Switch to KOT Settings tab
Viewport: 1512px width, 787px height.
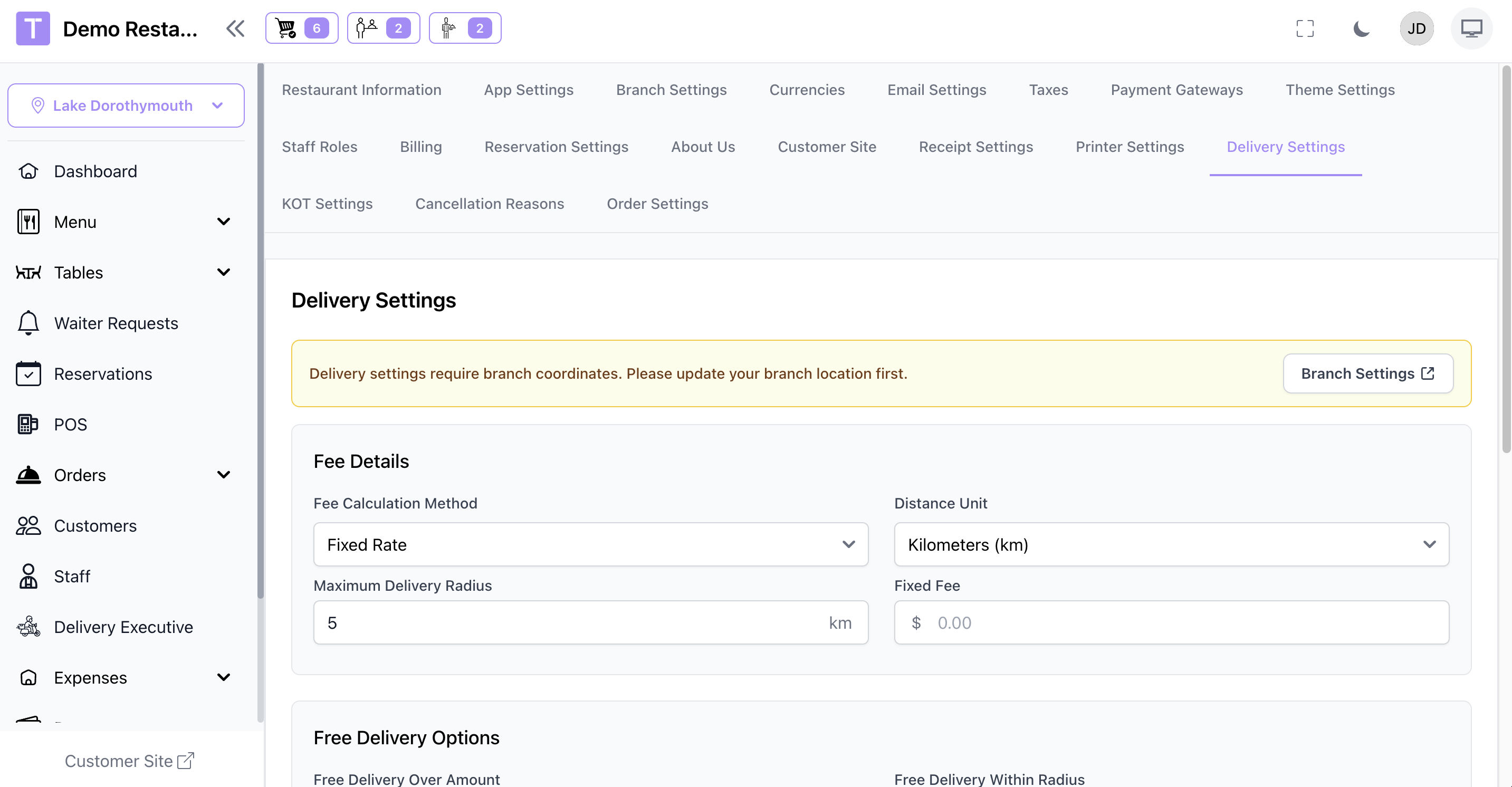327,204
